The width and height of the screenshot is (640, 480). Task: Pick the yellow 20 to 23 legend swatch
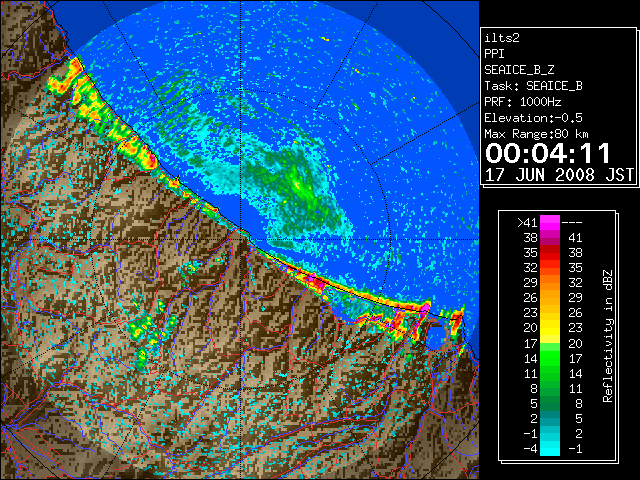(x=550, y=328)
